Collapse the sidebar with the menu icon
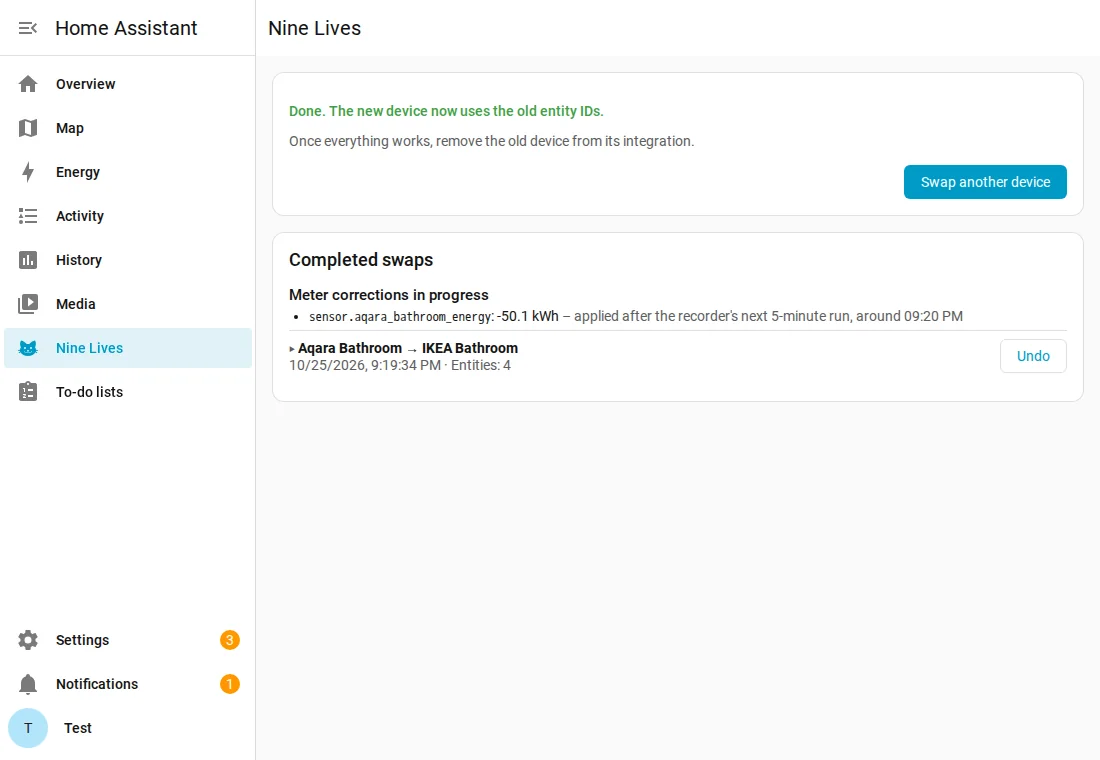The height and width of the screenshot is (760, 1100). 28,28
